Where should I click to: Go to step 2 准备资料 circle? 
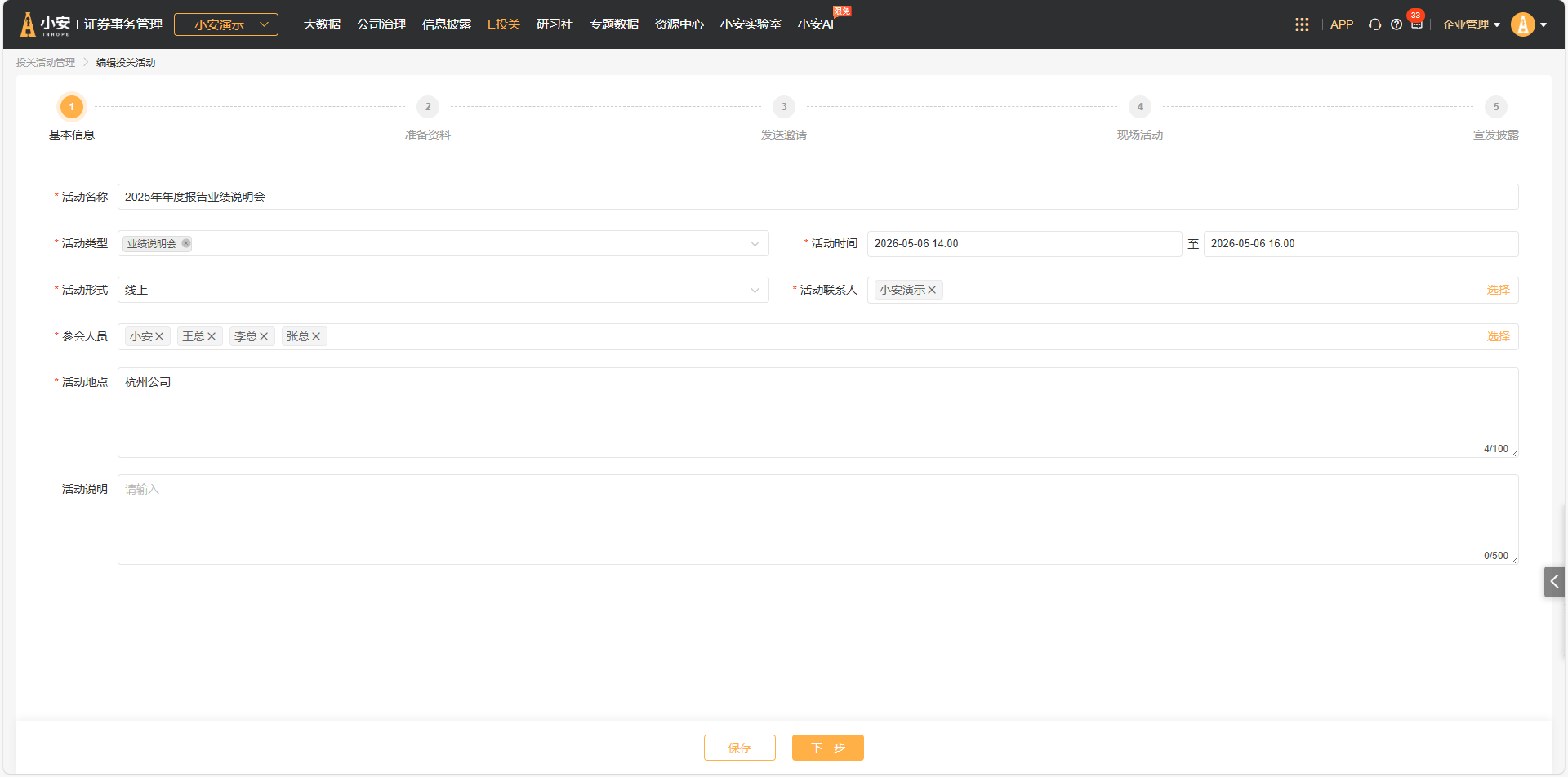click(428, 107)
